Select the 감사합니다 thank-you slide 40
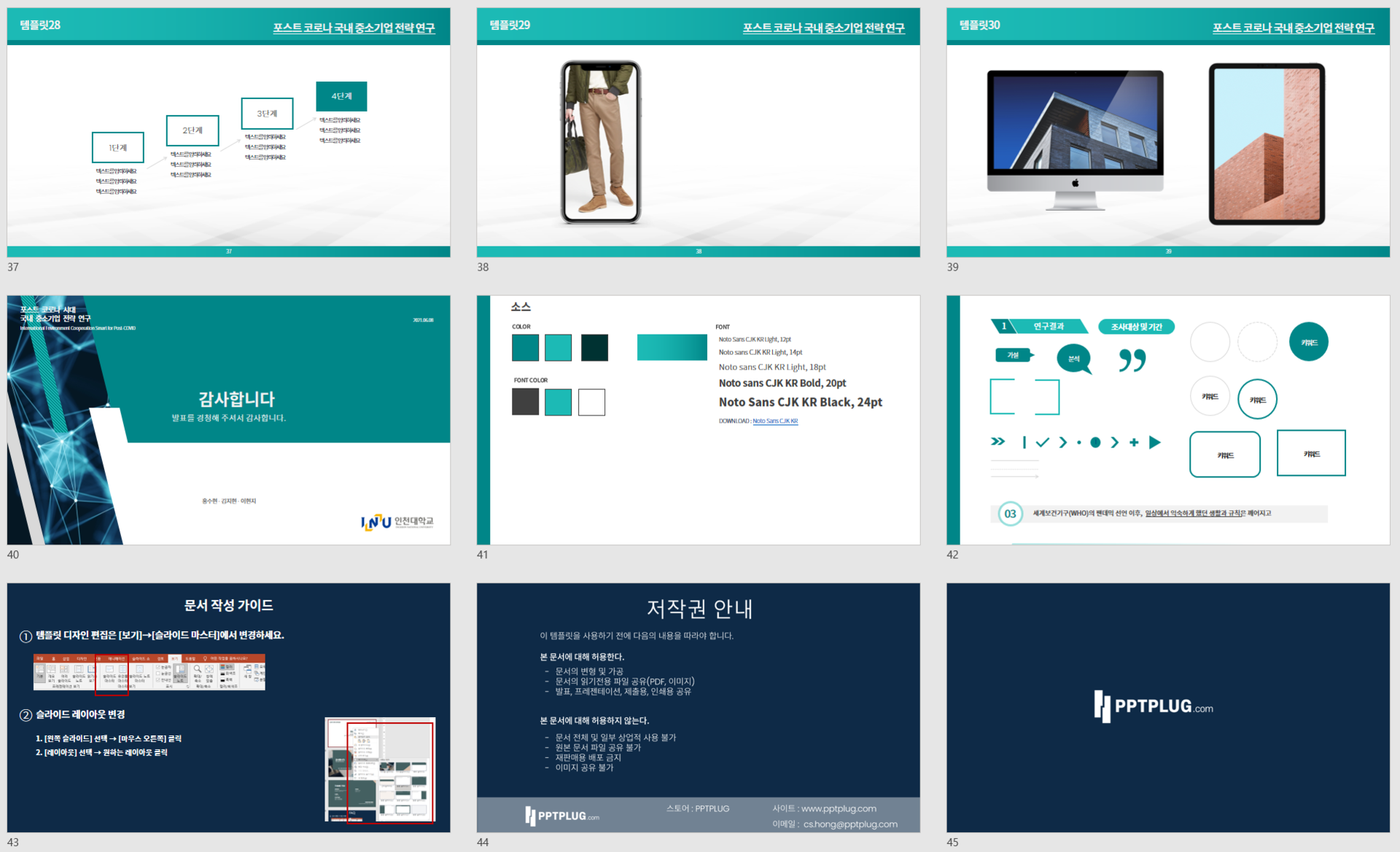1400x852 pixels. pos(228,420)
